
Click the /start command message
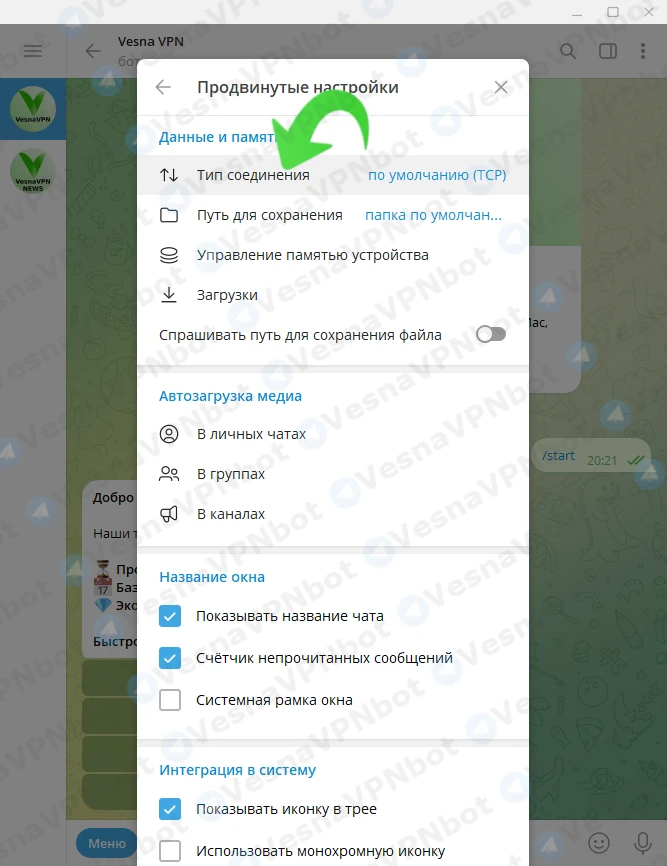coord(558,456)
